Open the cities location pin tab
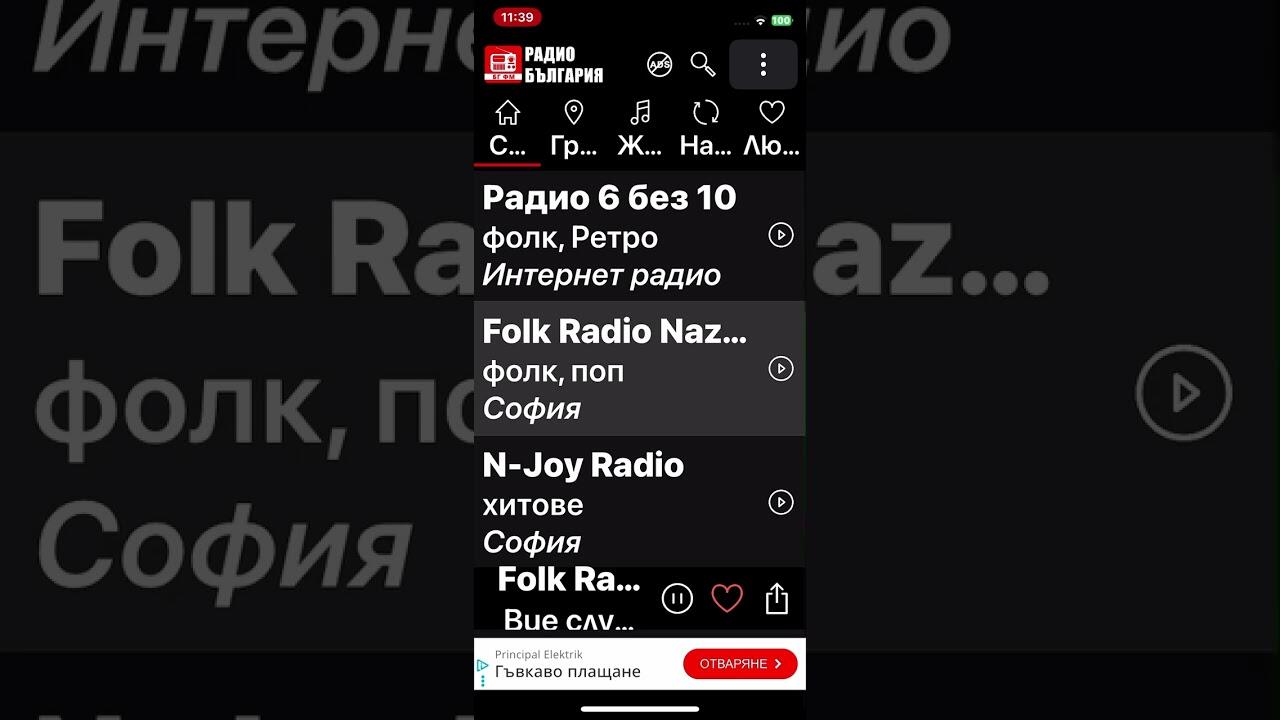The width and height of the screenshot is (1280, 720). [573, 129]
